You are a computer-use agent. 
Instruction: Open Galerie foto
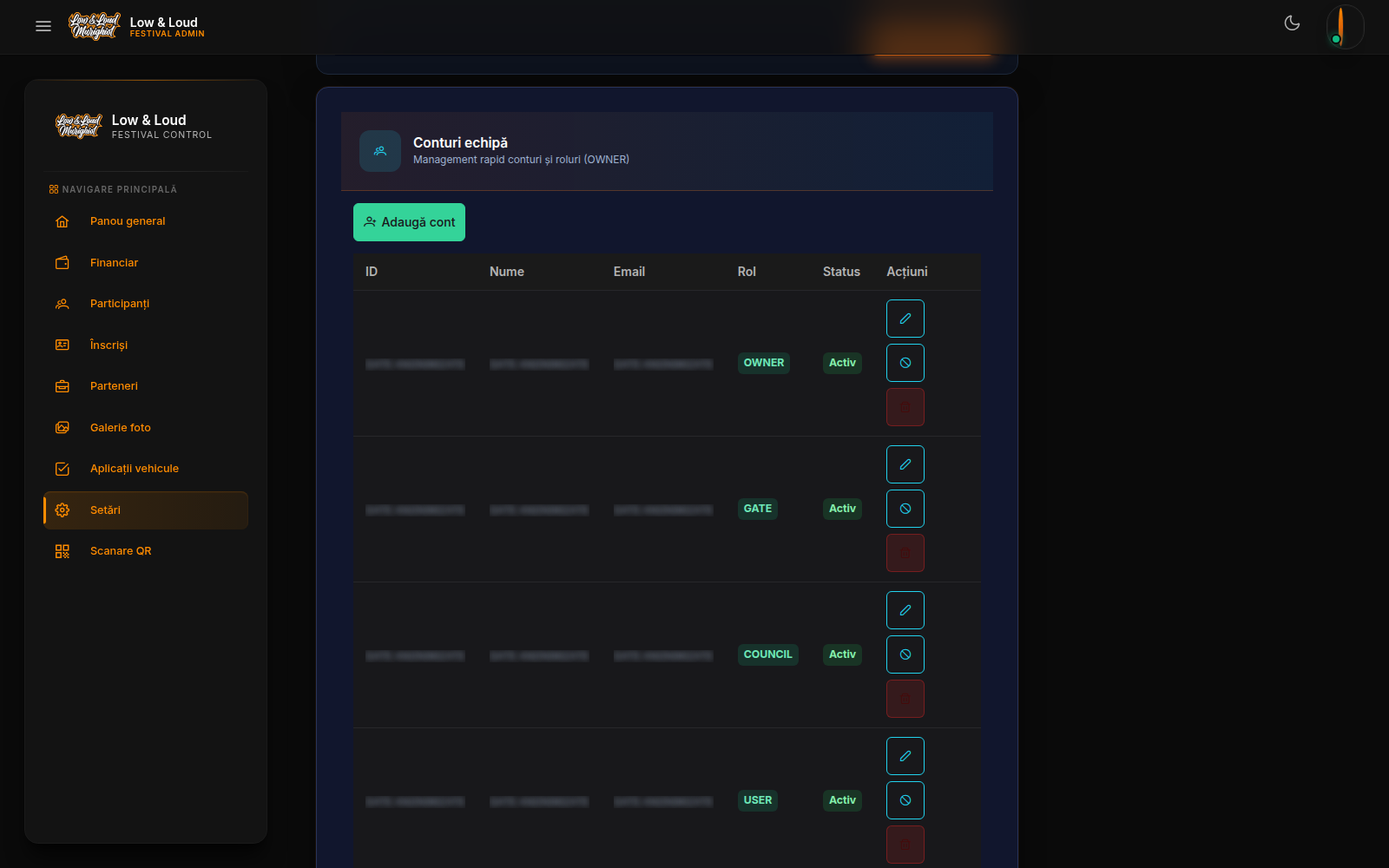click(146, 428)
